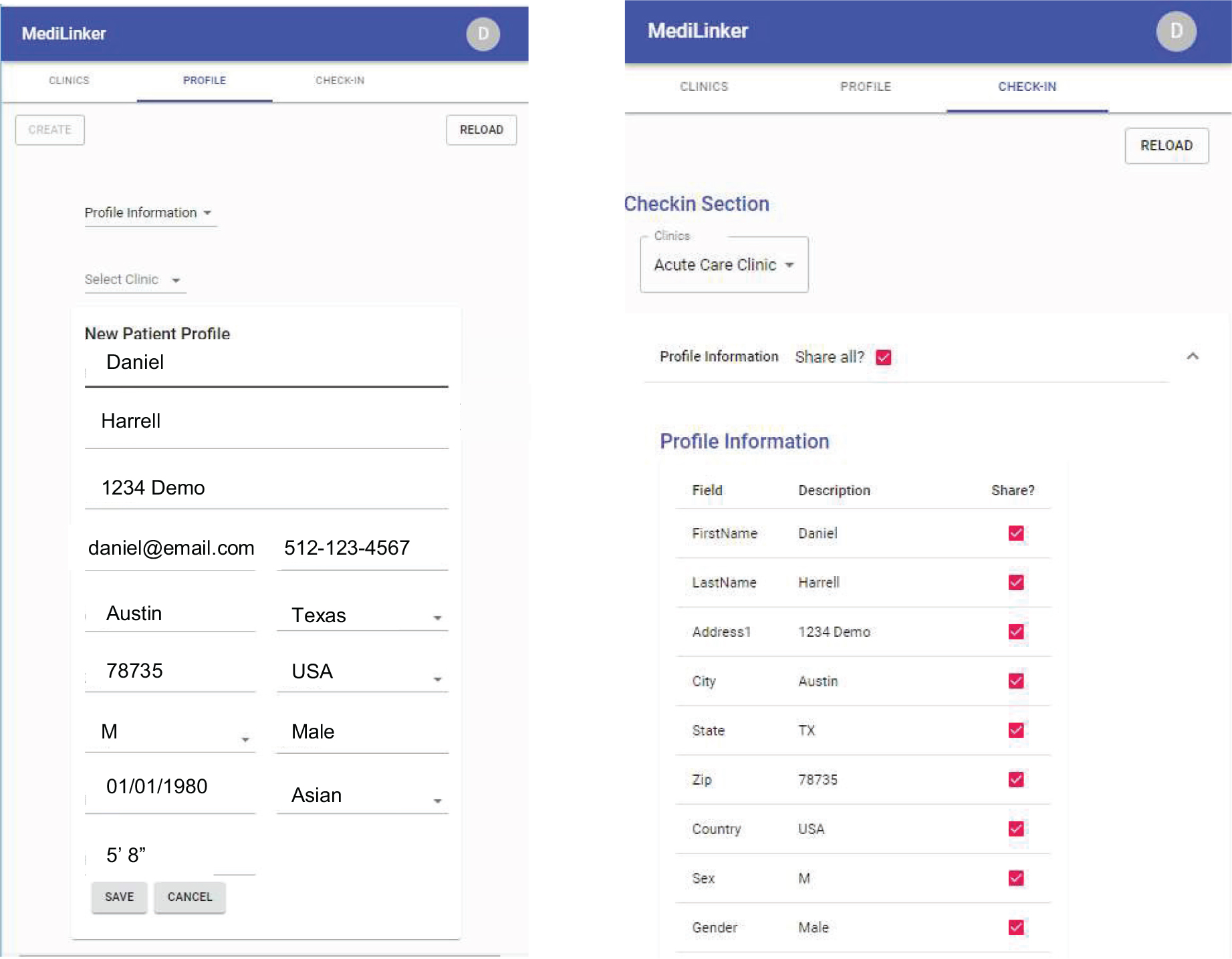Switch to the Clinics tab in left panel
This screenshot has height=959, width=1232.
point(69,81)
